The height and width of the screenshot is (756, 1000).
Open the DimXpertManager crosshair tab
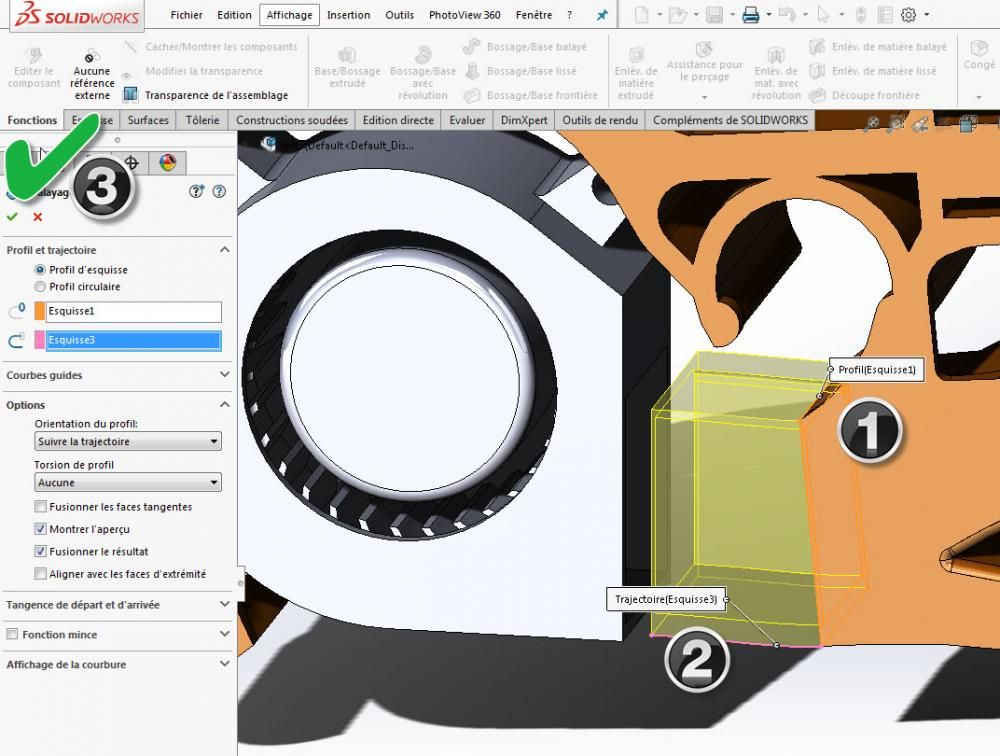point(131,163)
